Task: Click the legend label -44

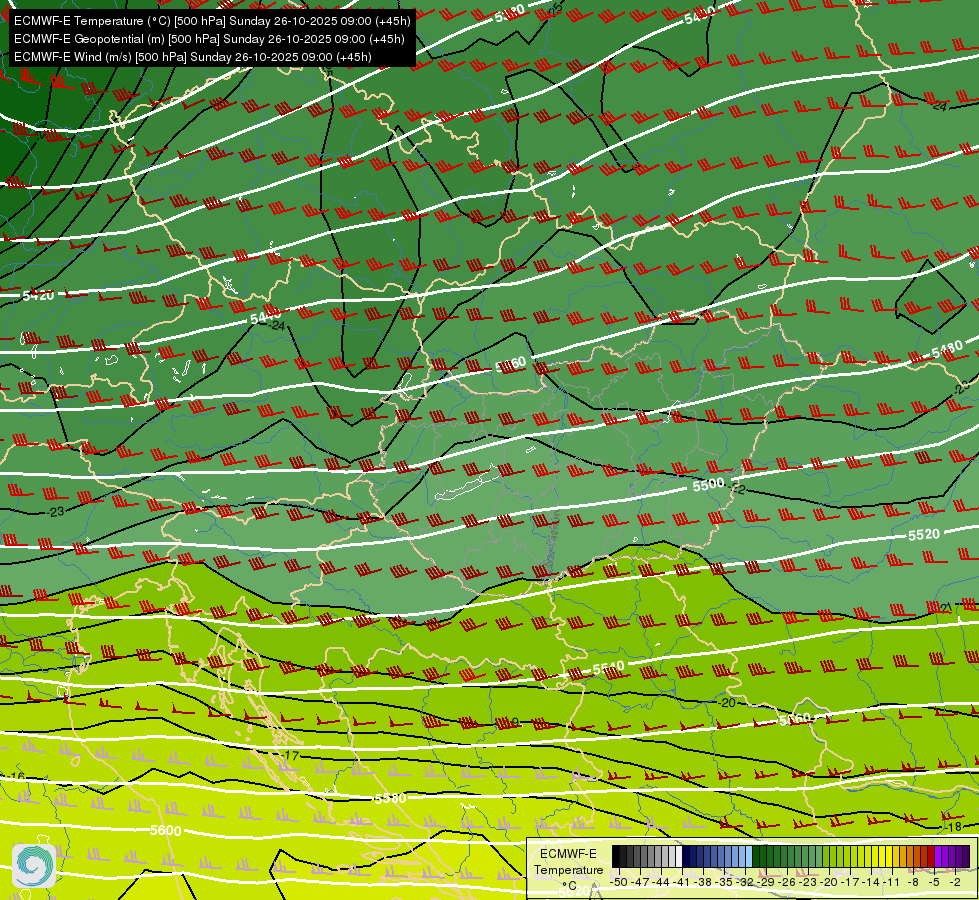Action: pos(661,882)
